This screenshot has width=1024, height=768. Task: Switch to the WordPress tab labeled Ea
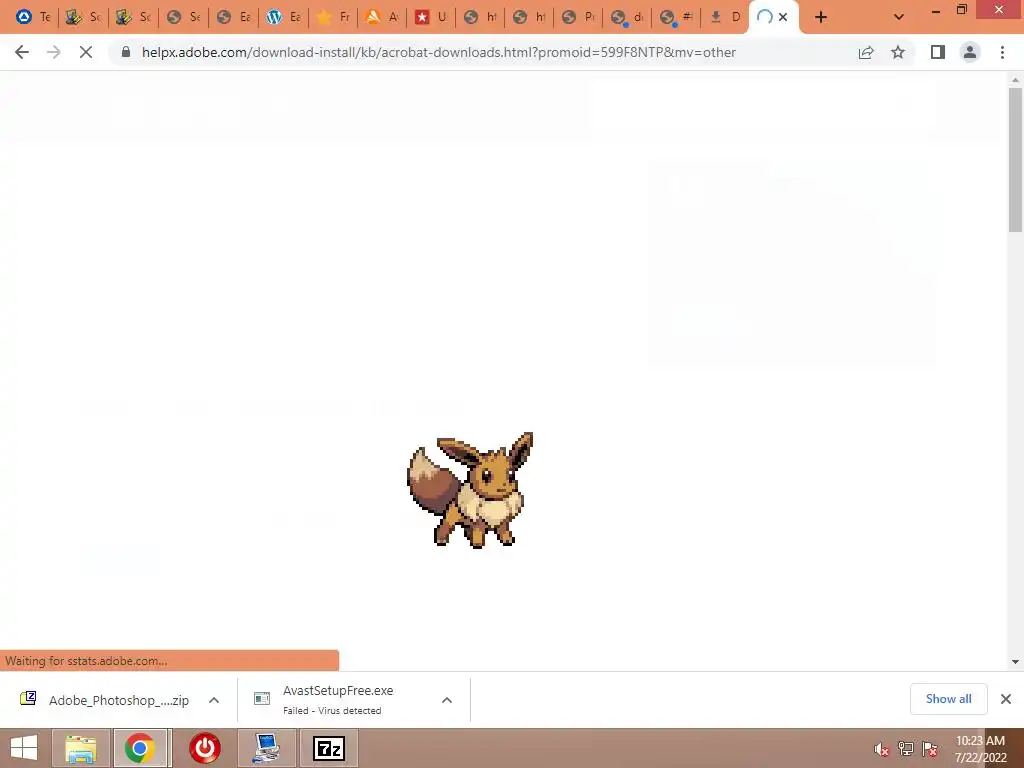pyautogui.click(x=283, y=17)
